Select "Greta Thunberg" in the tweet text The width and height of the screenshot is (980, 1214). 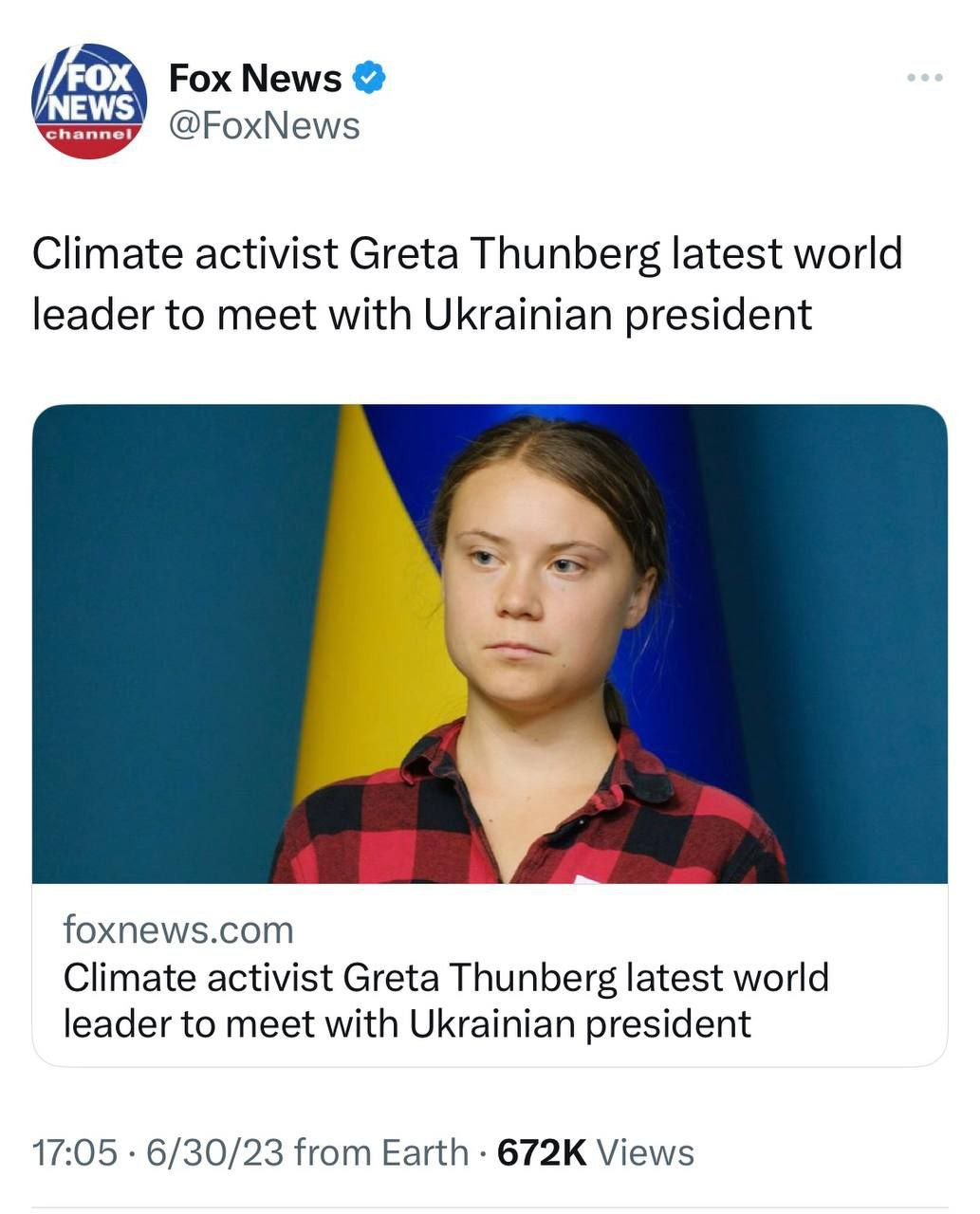(505, 254)
